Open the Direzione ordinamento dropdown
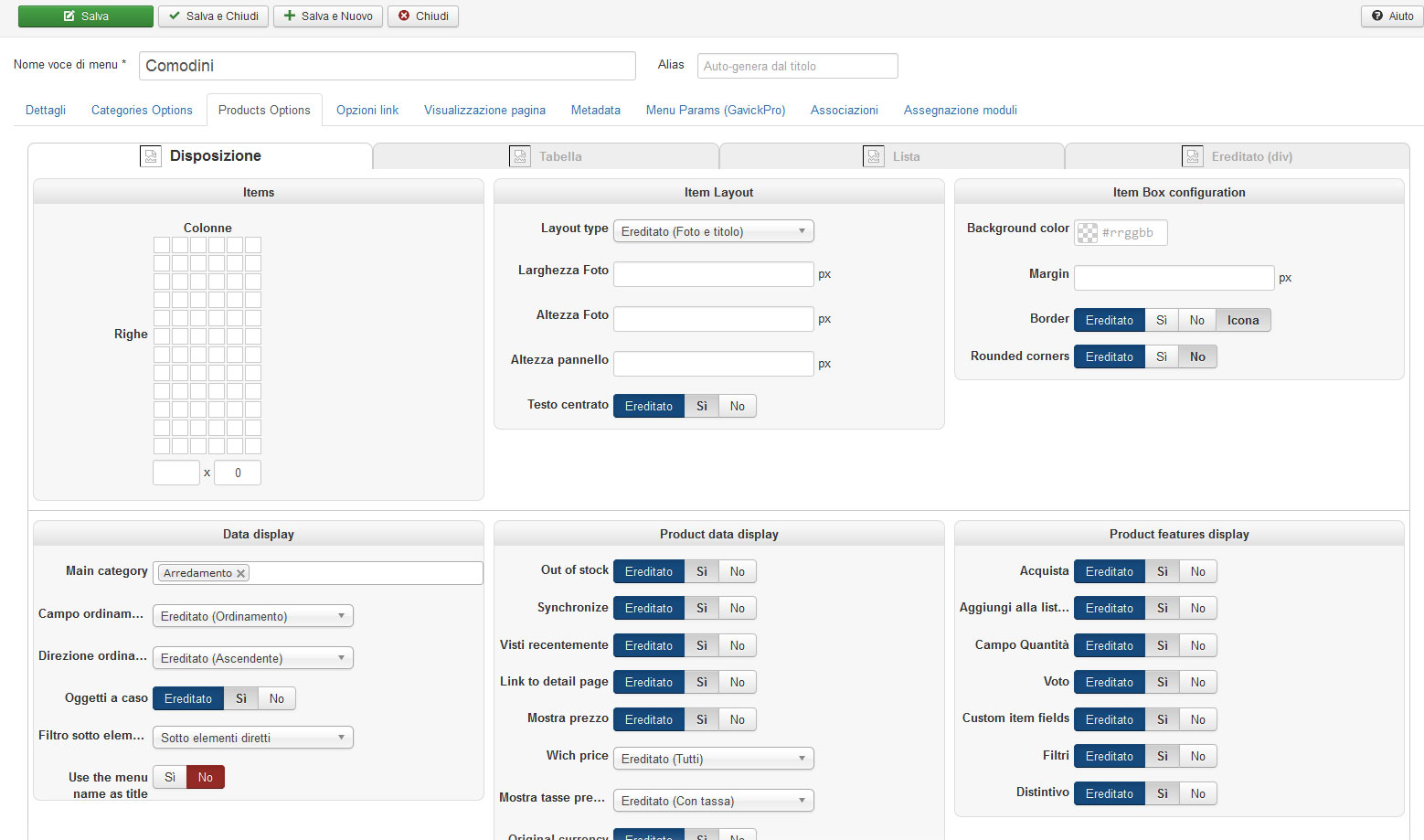 [253, 658]
